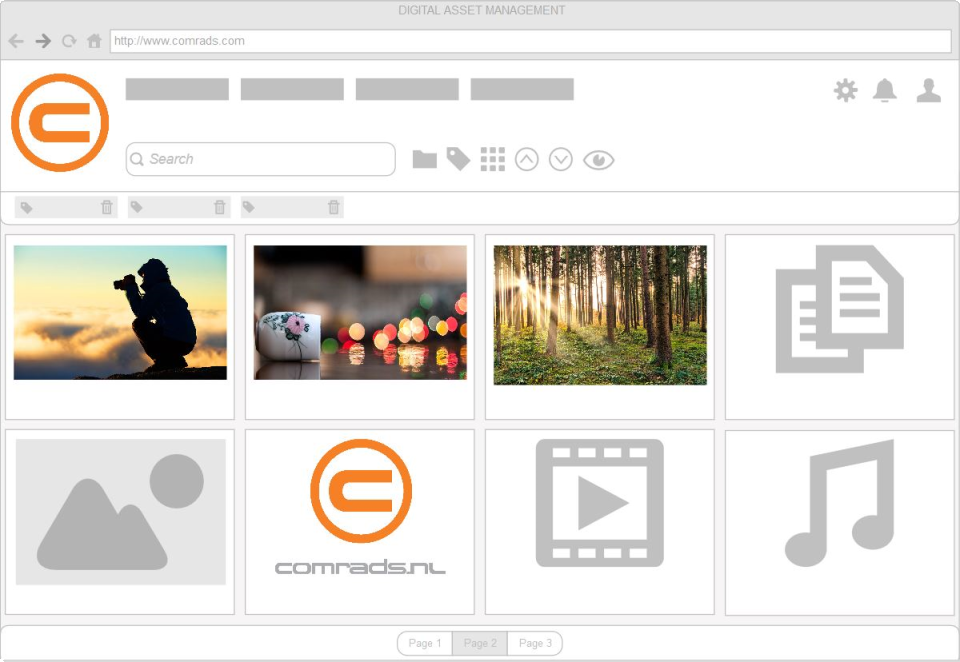
Task: Click the magnifier icon in the search box
Action: pos(137,159)
